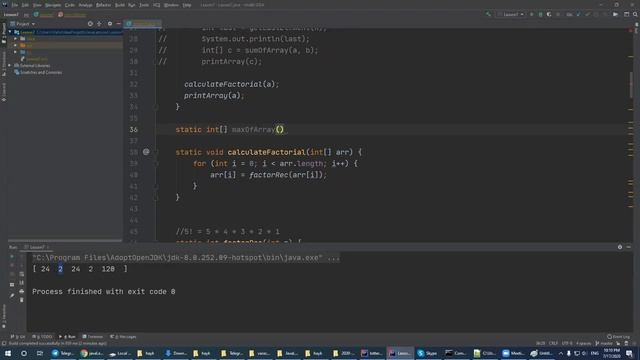This screenshot has width=640, height=360.
Task: Rerun Lesson7 in the Run panel
Action: (12, 257)
